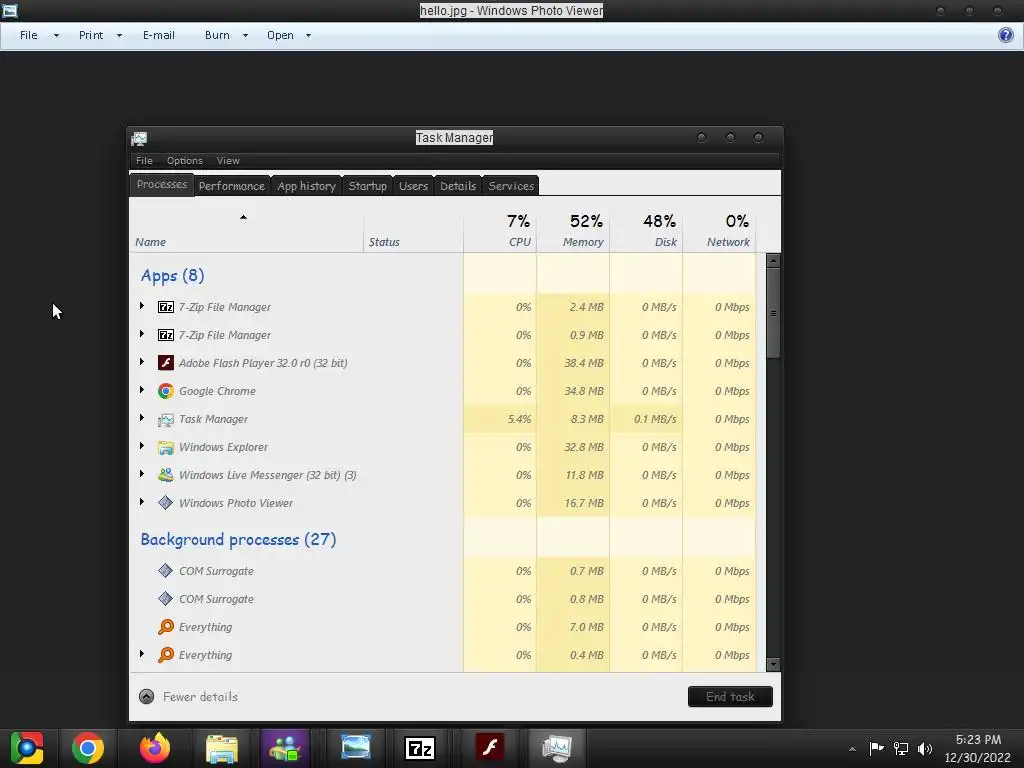Expand the Windows Explorer process row

142,446
